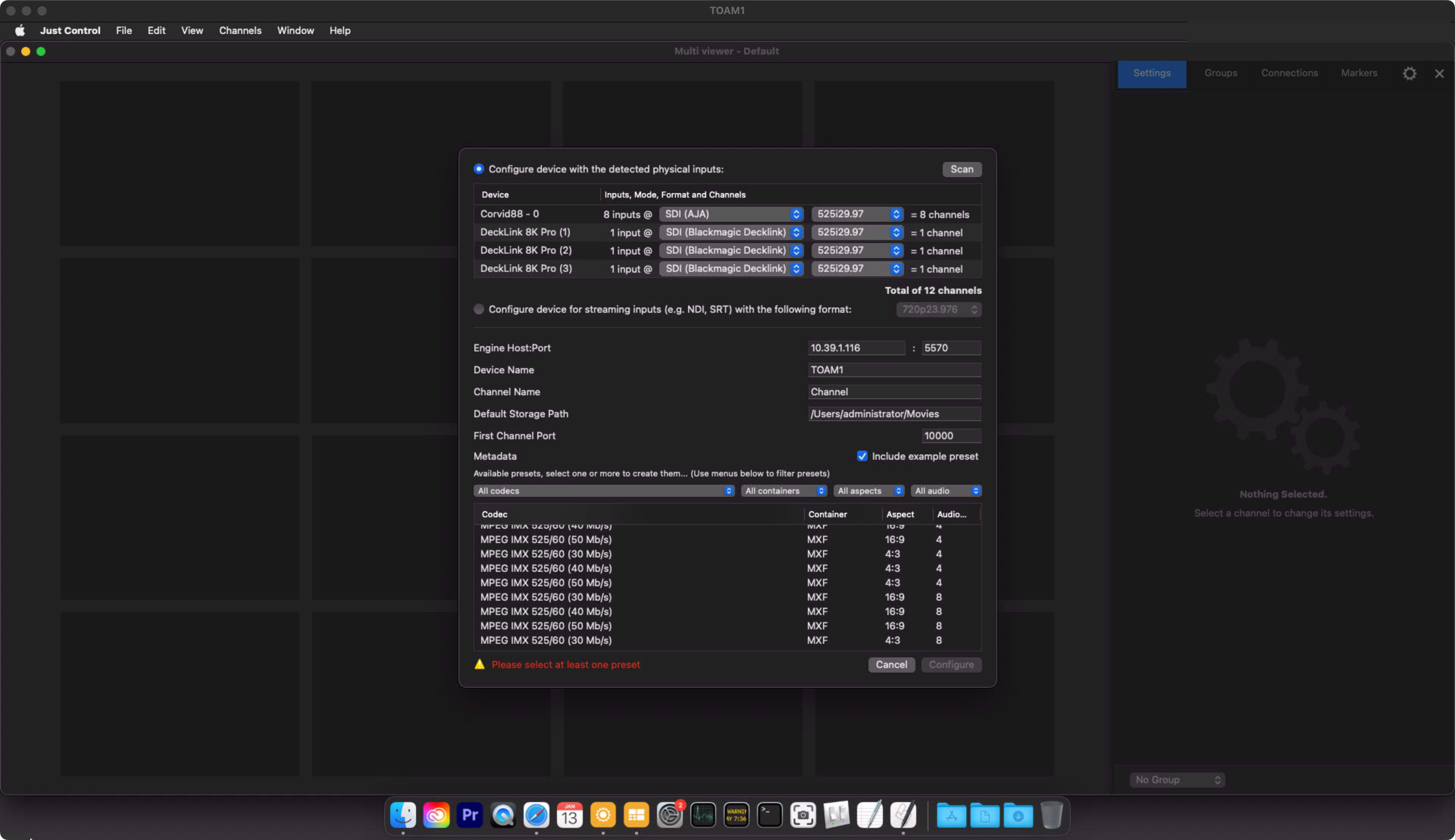Open the All audio filter dropdown
Viewport: 1455px width, 840px height.
tap(946, 490)
